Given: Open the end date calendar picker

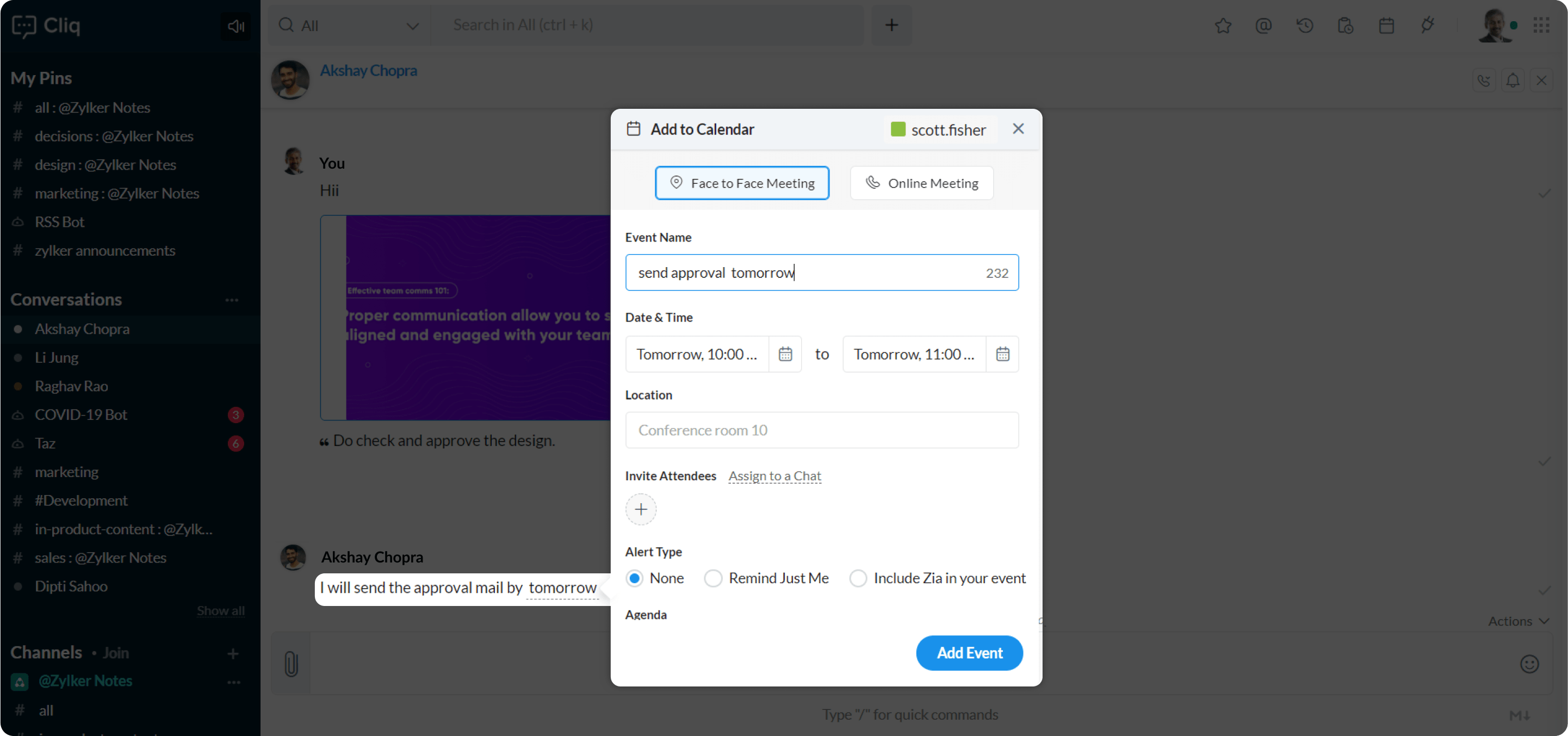Looking at the screenshot, I should click(x=1002, y=354).
